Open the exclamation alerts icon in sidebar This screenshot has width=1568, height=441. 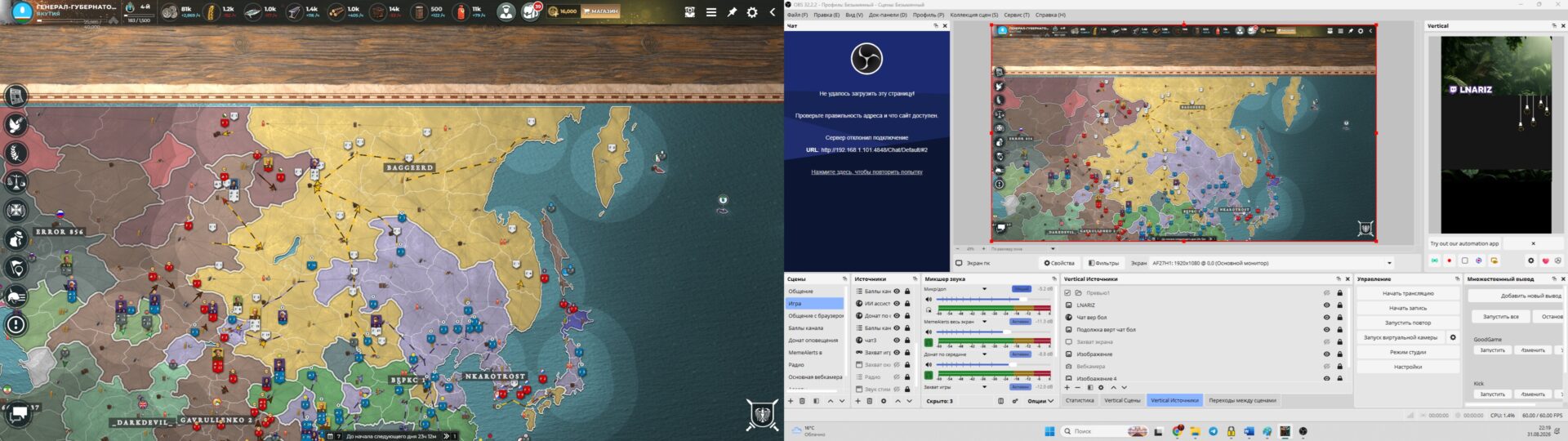tap(16, 324)
